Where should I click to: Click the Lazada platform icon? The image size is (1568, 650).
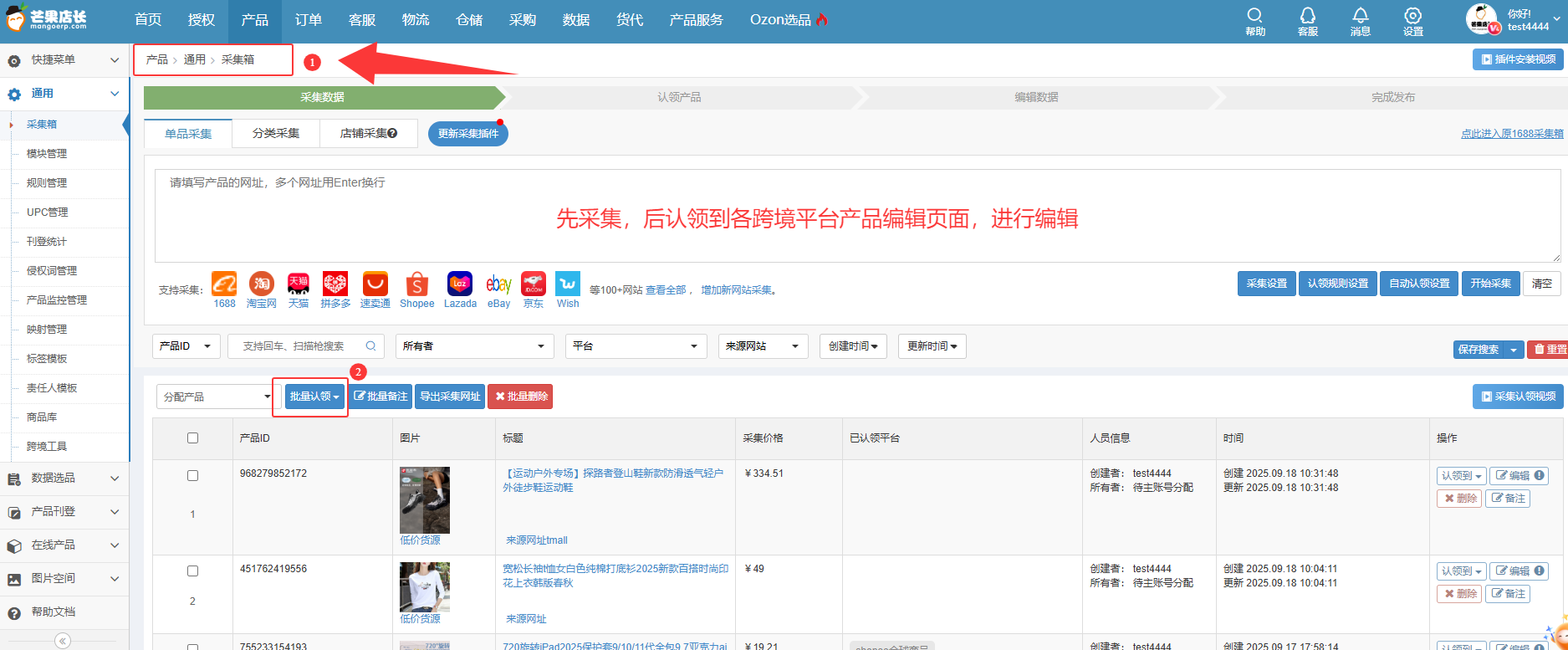[460, 284]
